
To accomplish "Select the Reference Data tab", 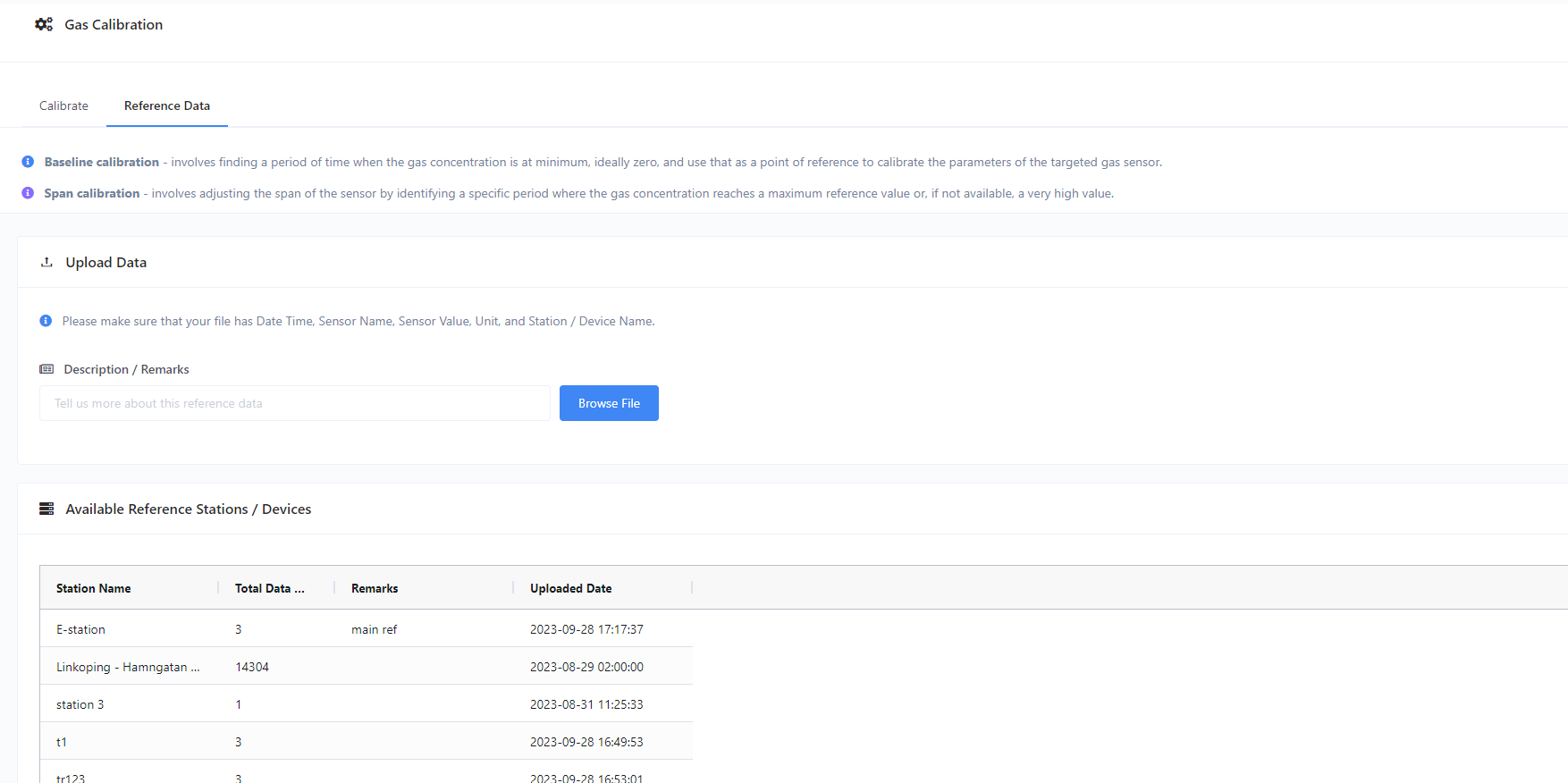I will (x=167, y=105).
